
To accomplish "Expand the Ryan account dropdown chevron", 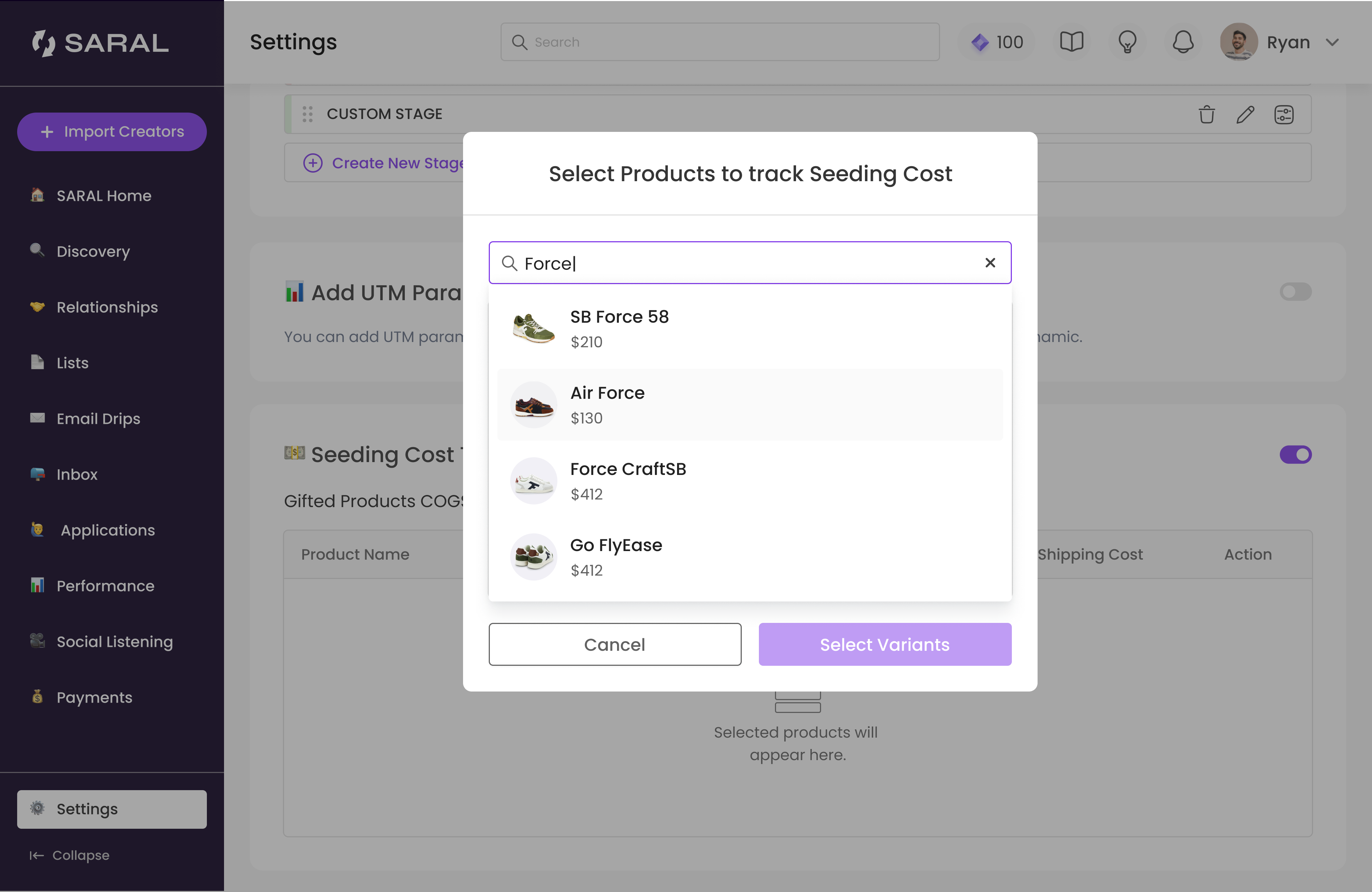I will pyautogui.click(x=1332, y=42).
